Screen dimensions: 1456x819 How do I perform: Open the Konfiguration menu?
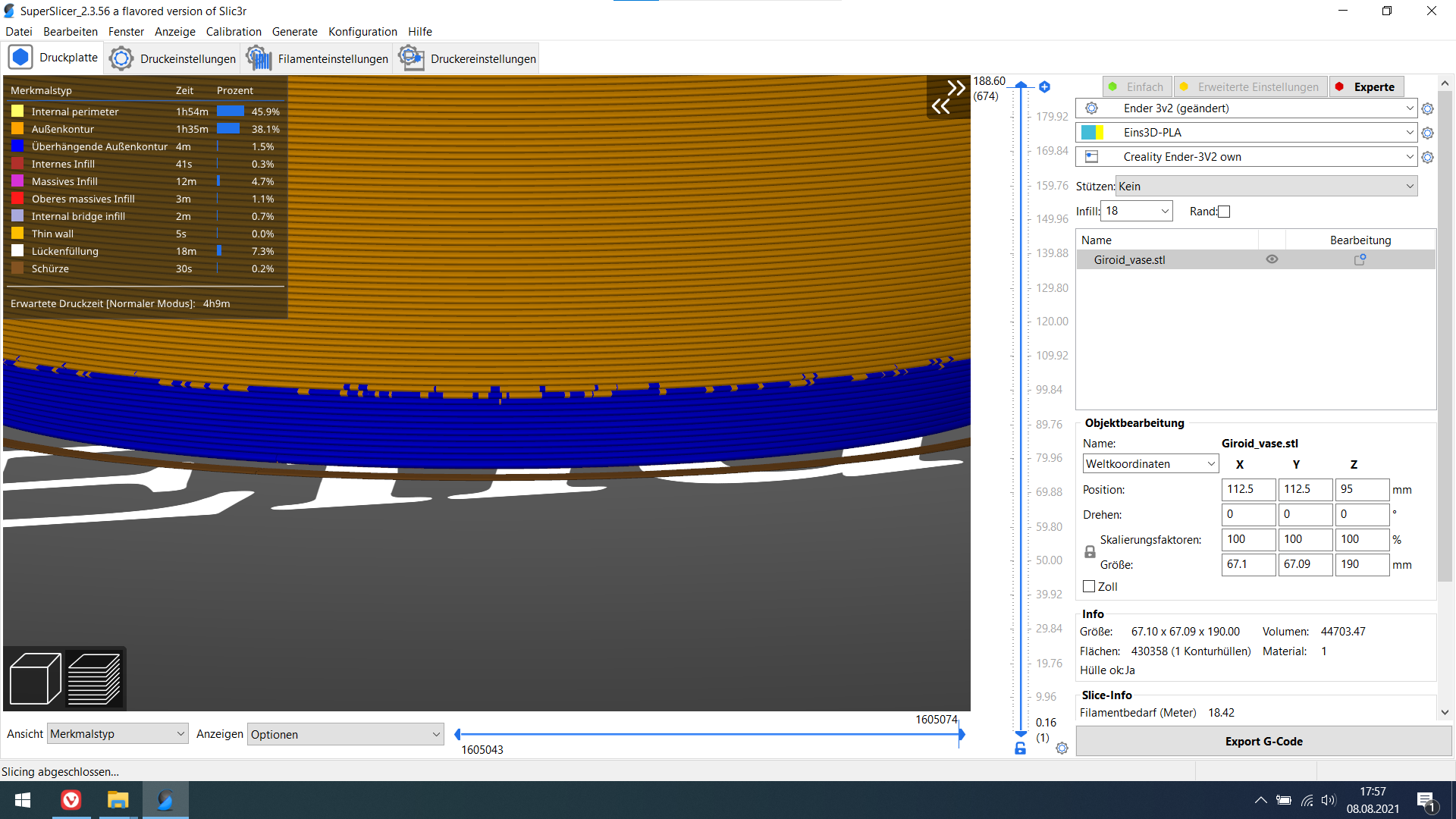tap(362, 32)
